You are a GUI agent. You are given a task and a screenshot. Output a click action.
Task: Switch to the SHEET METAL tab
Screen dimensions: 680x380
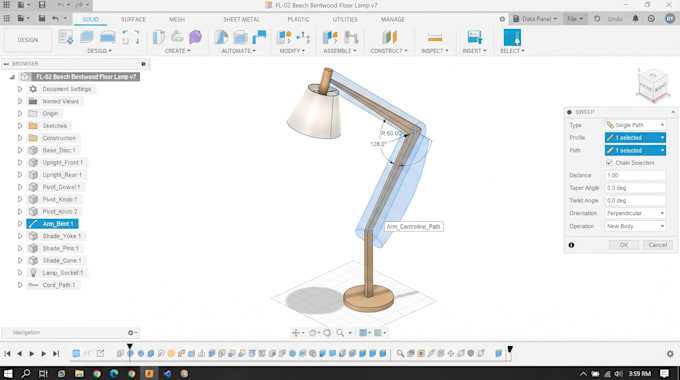(242, 20)
